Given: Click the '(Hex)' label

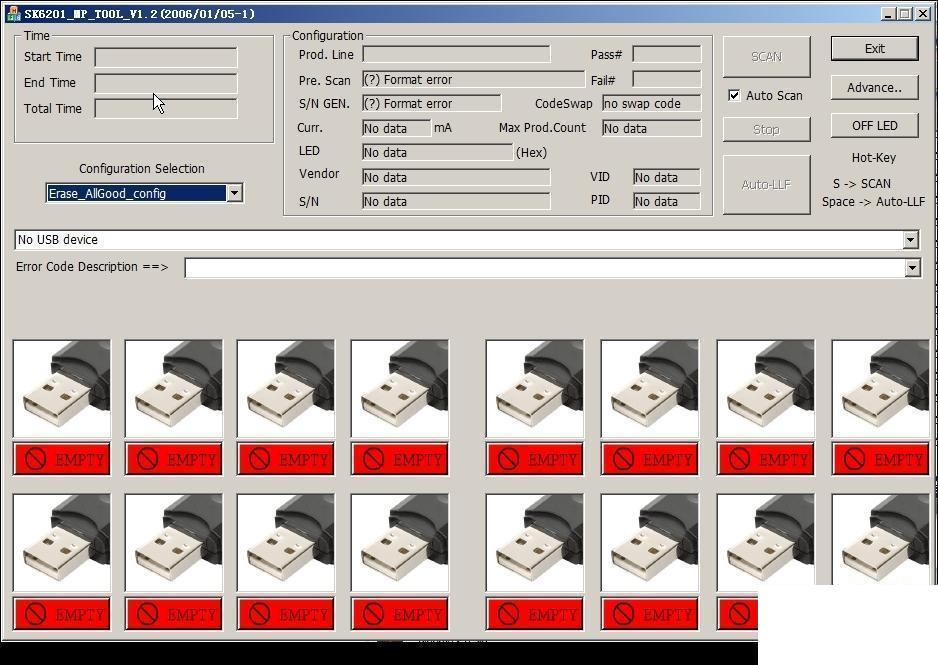Looking at the screenshot, I should pyautogui.click(x=531, y=152).
